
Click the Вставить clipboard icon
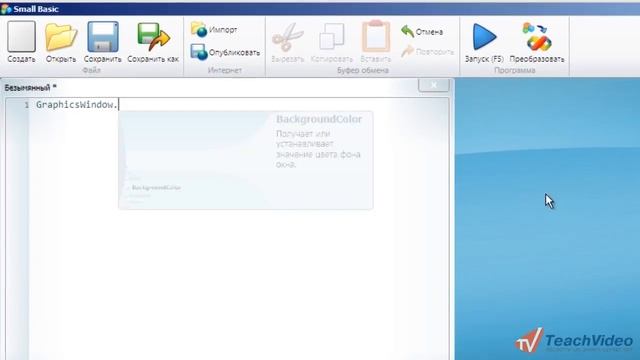click(376, 42)
